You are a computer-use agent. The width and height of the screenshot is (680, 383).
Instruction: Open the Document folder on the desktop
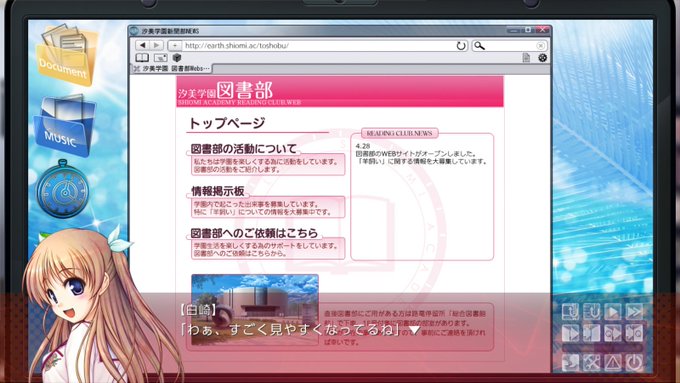pos(66,54)
